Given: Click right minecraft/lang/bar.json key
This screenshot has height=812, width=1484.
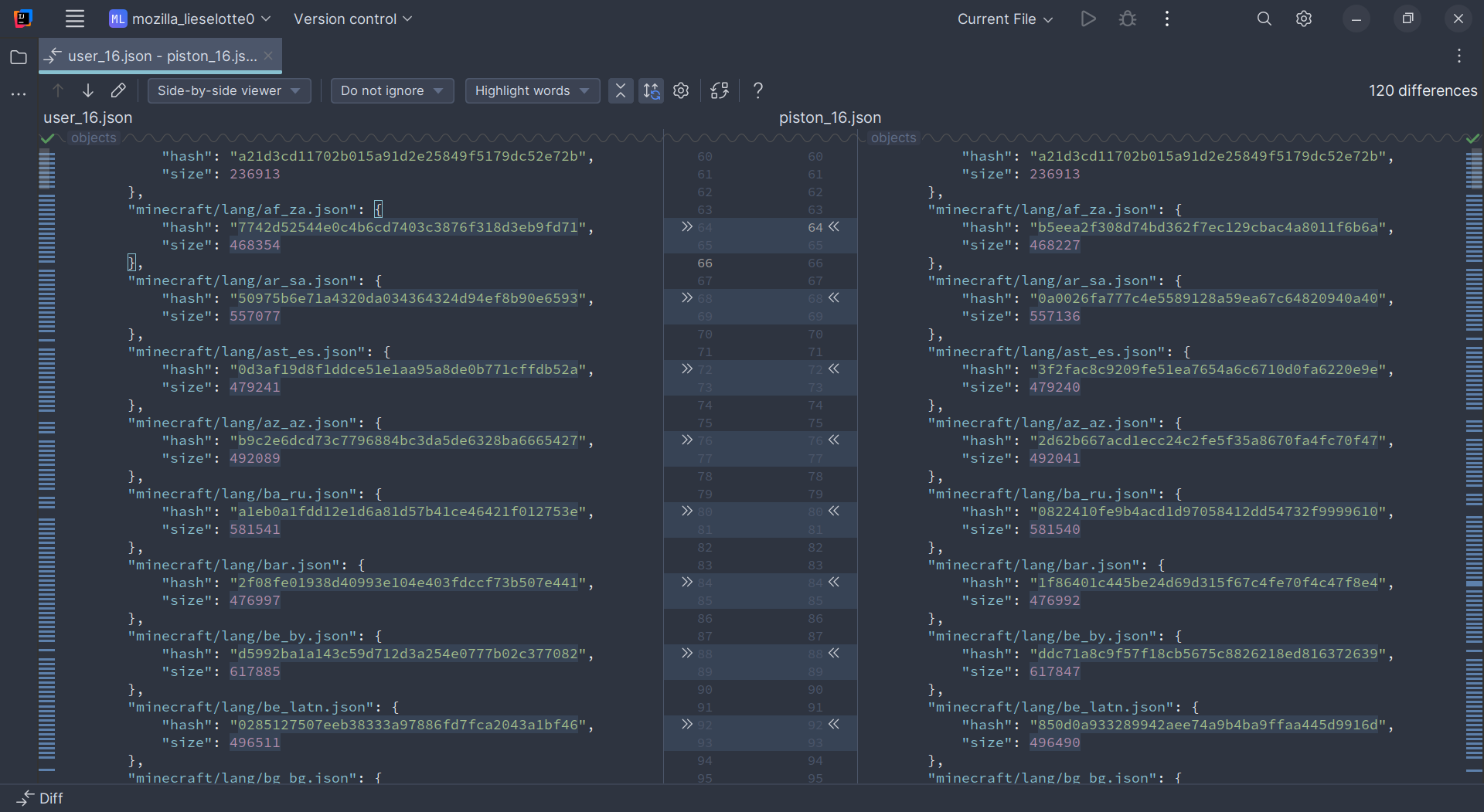Looking at the screenshot, I should coord(1033,565).
